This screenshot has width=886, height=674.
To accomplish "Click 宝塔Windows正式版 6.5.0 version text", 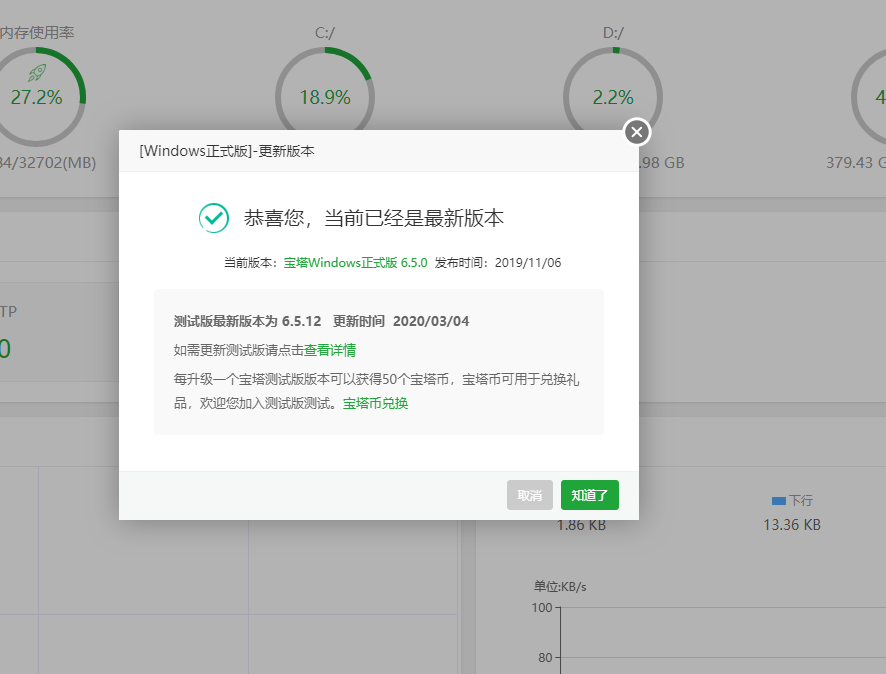I will (x=355, y=263).
